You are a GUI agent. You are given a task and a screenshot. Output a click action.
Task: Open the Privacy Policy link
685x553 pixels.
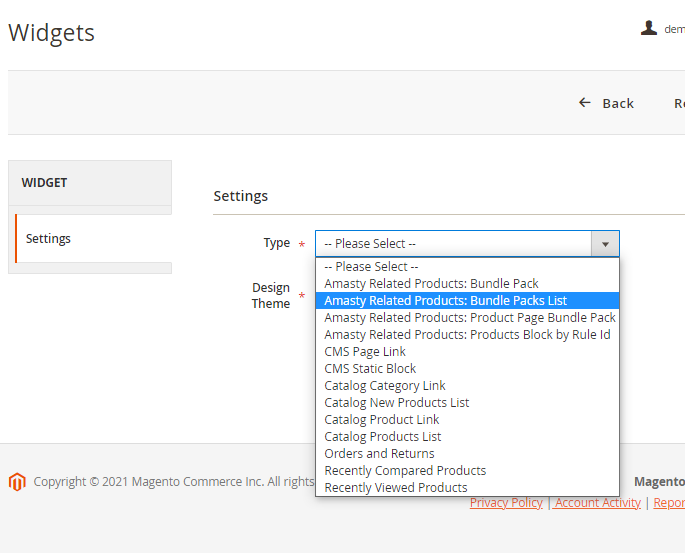506,503
